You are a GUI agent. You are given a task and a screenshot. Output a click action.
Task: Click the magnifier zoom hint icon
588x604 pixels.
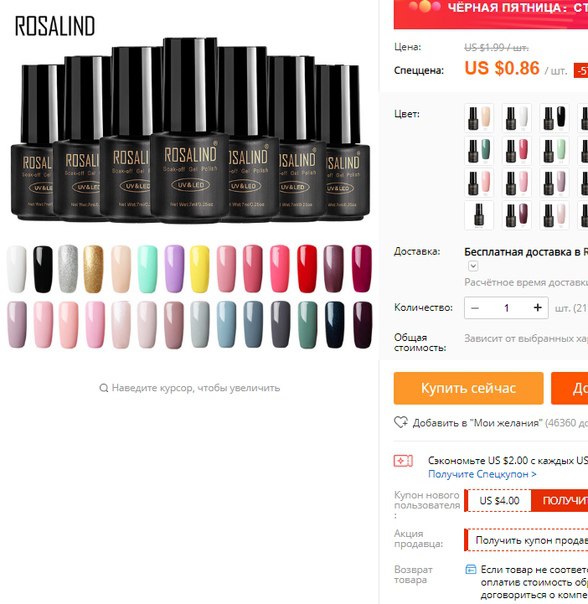coord(103,388)
